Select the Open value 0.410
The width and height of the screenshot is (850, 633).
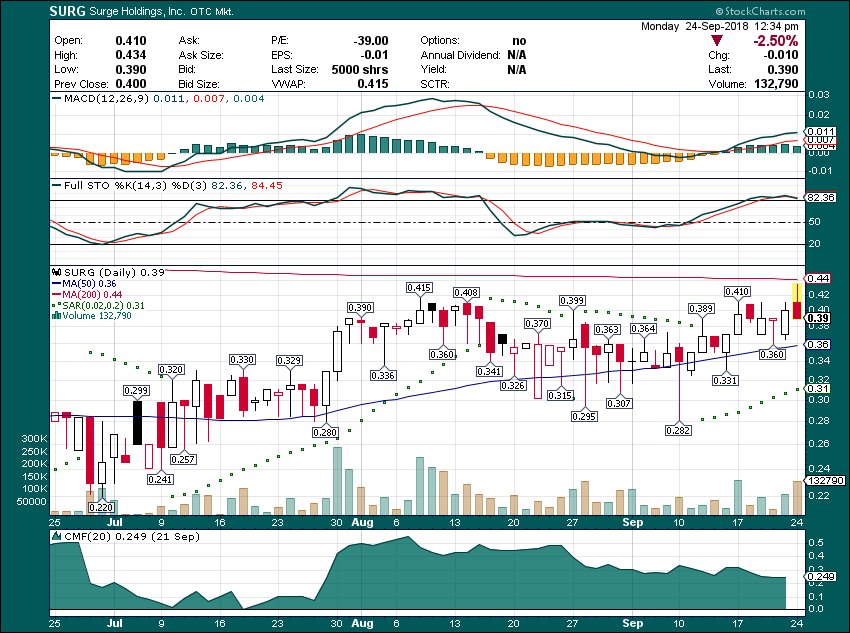click(131, 41)
